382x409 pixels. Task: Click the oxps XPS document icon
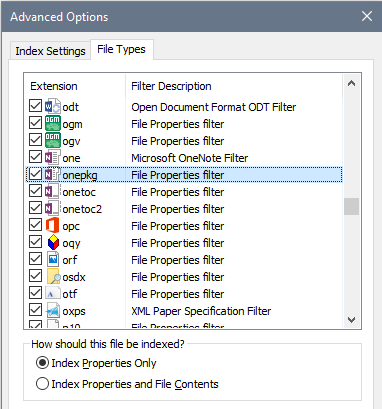(x=53, y=311)
